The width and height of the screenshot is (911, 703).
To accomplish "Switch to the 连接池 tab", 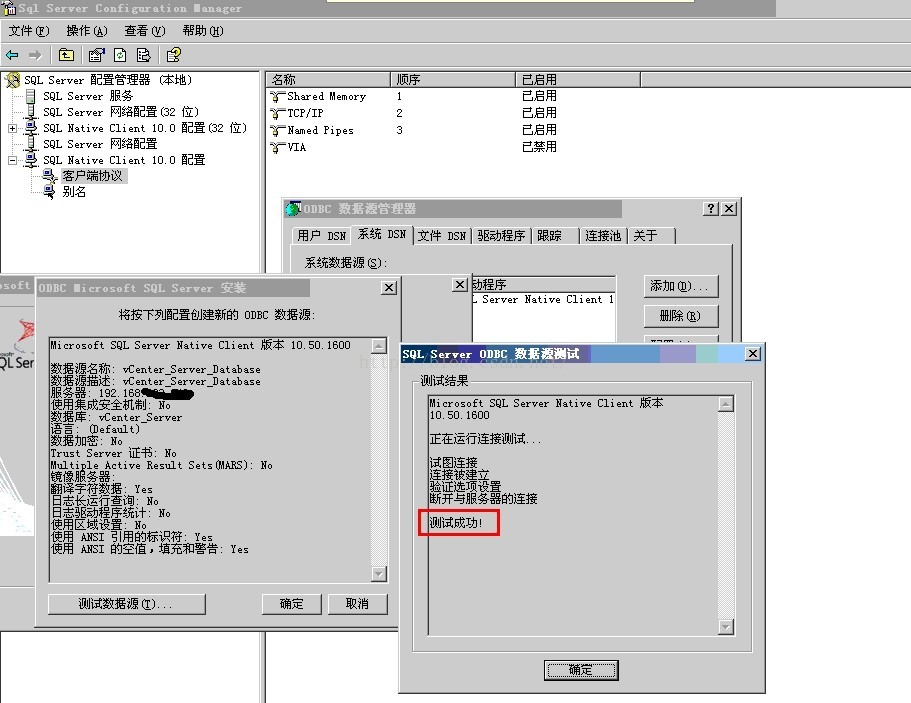I will [603, 236].
